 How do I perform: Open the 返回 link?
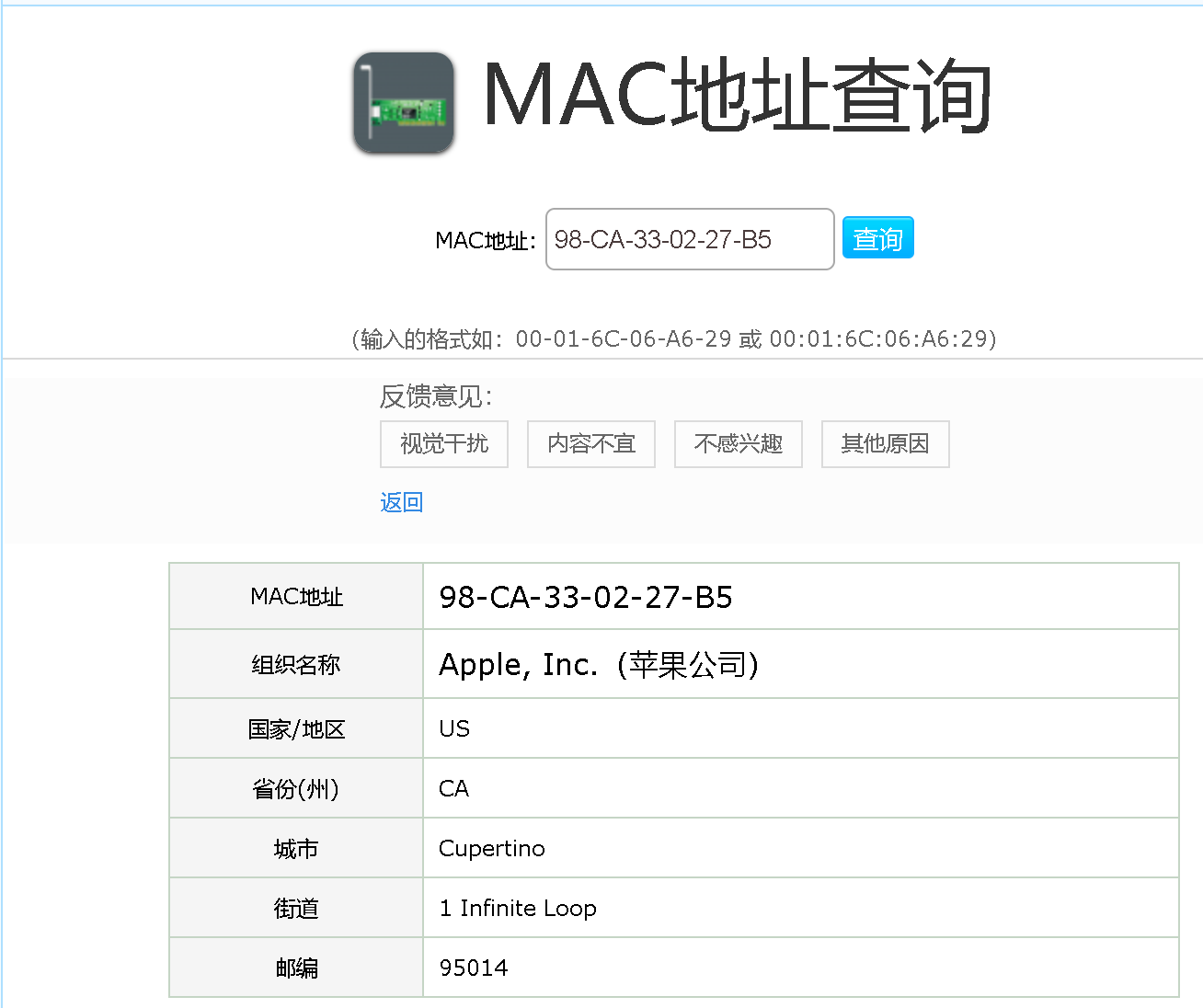[402, 502]
